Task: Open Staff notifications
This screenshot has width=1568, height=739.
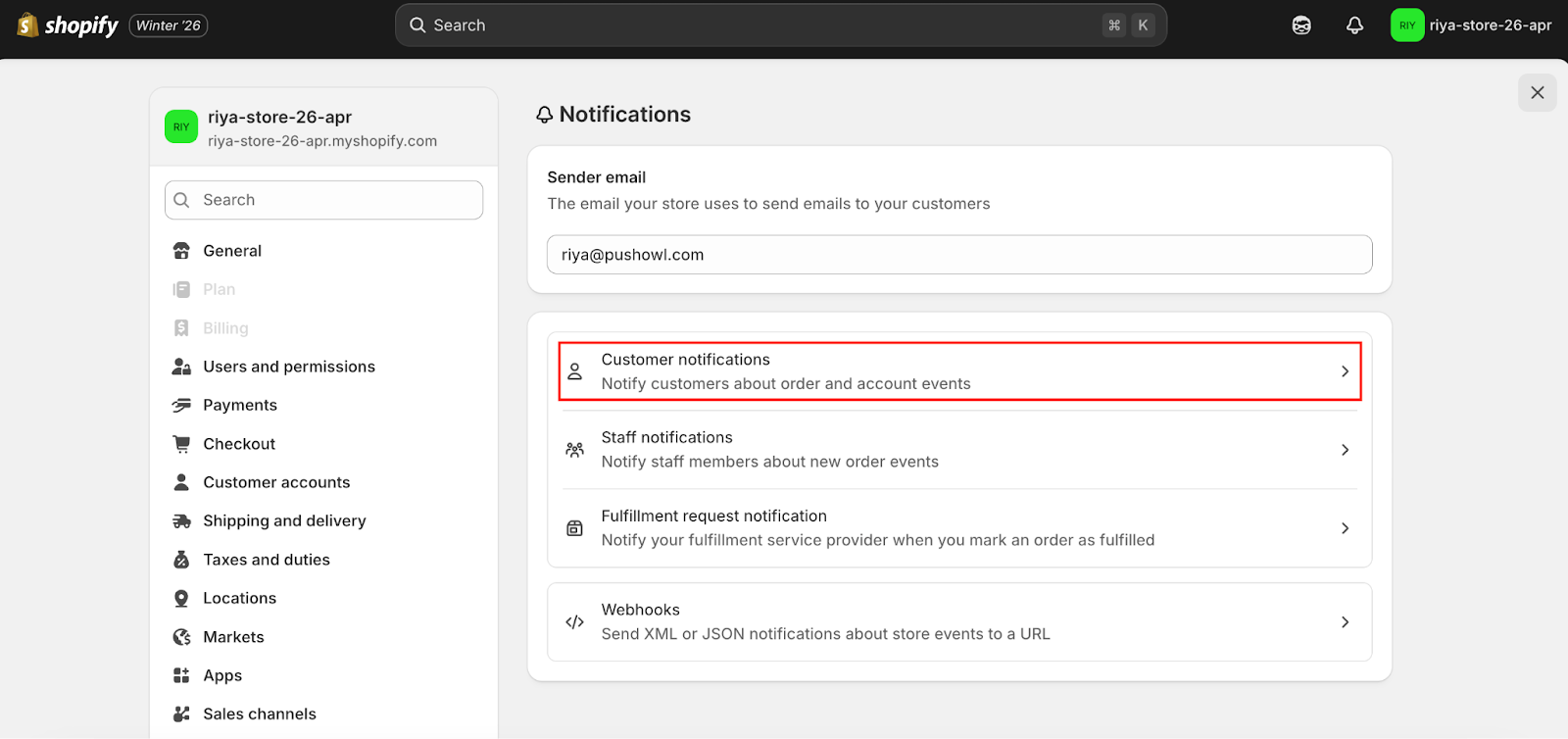Action: pos(959,450)
